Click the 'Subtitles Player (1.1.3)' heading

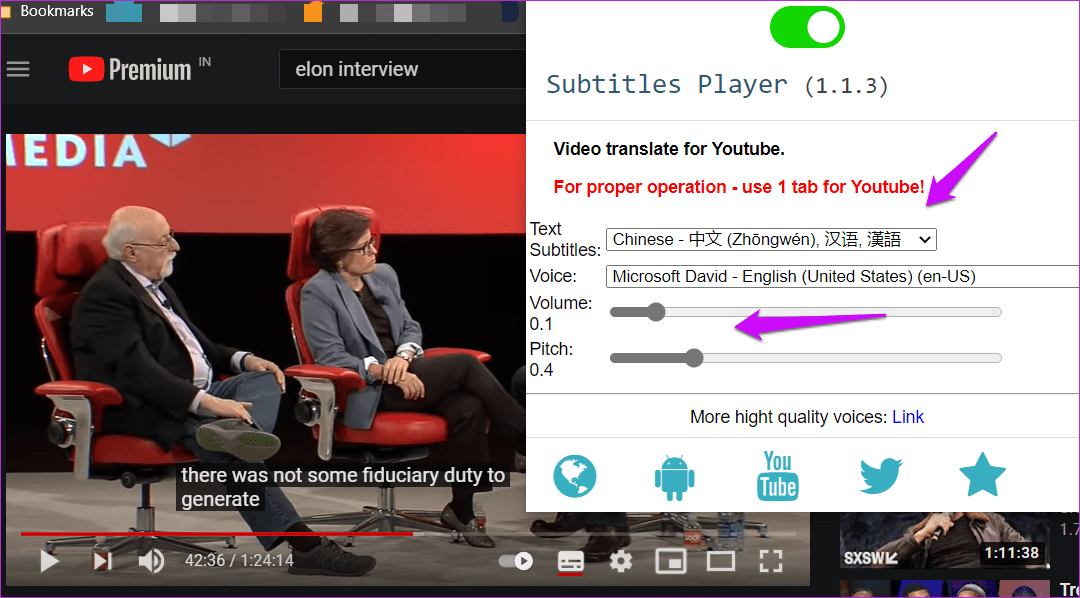pos(717,85)
